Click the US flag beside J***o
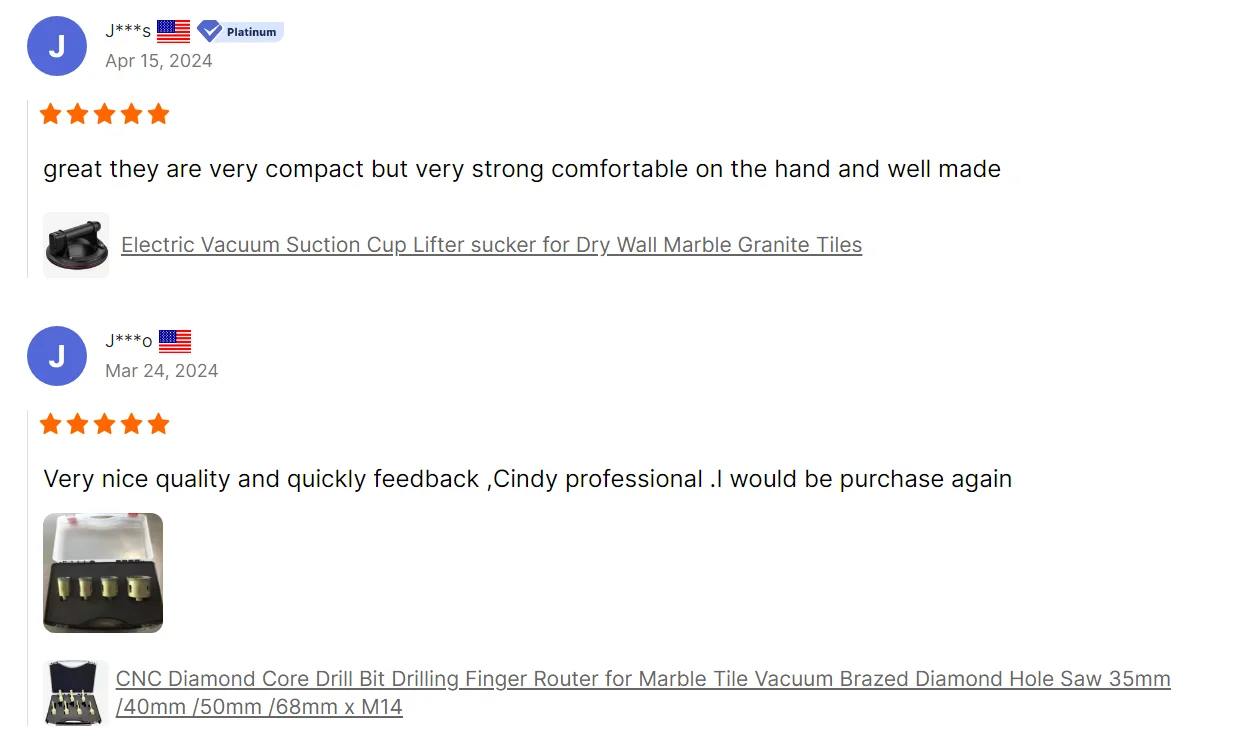Screen dimensions: 1252x751 click(175, 341)
